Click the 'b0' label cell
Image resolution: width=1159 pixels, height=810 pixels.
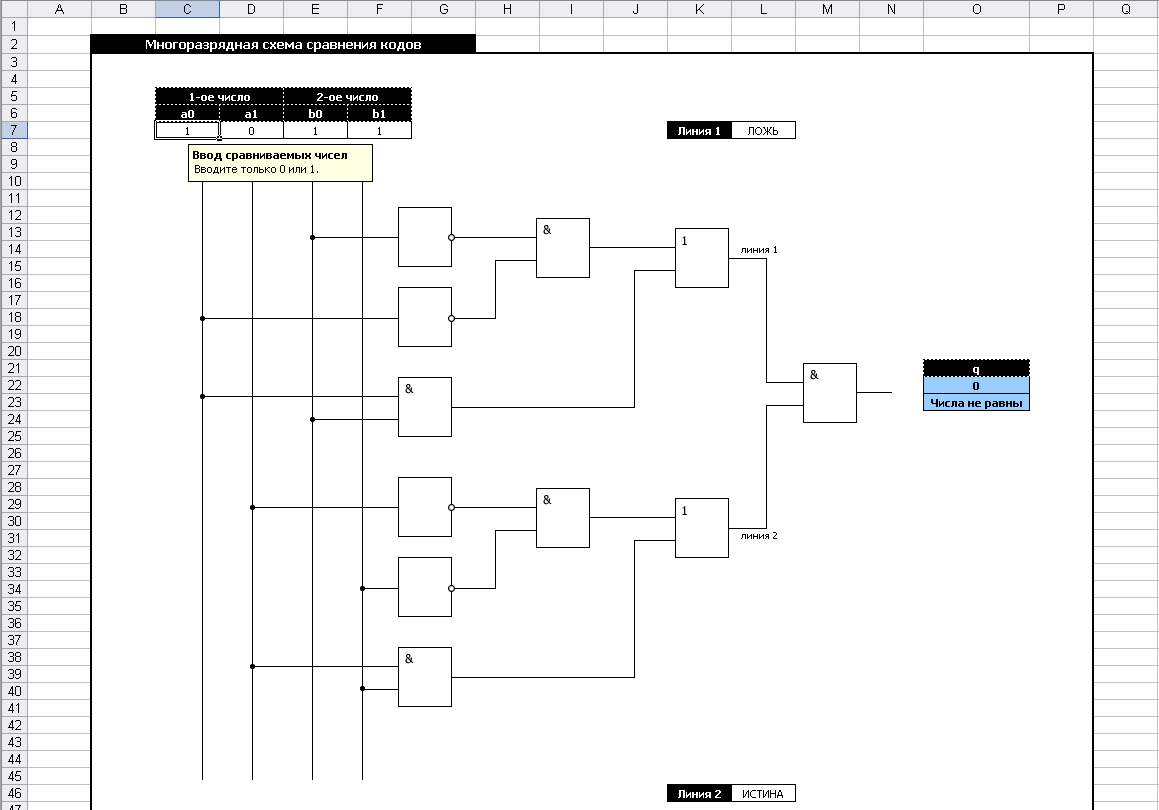click(x=316, y=114)
